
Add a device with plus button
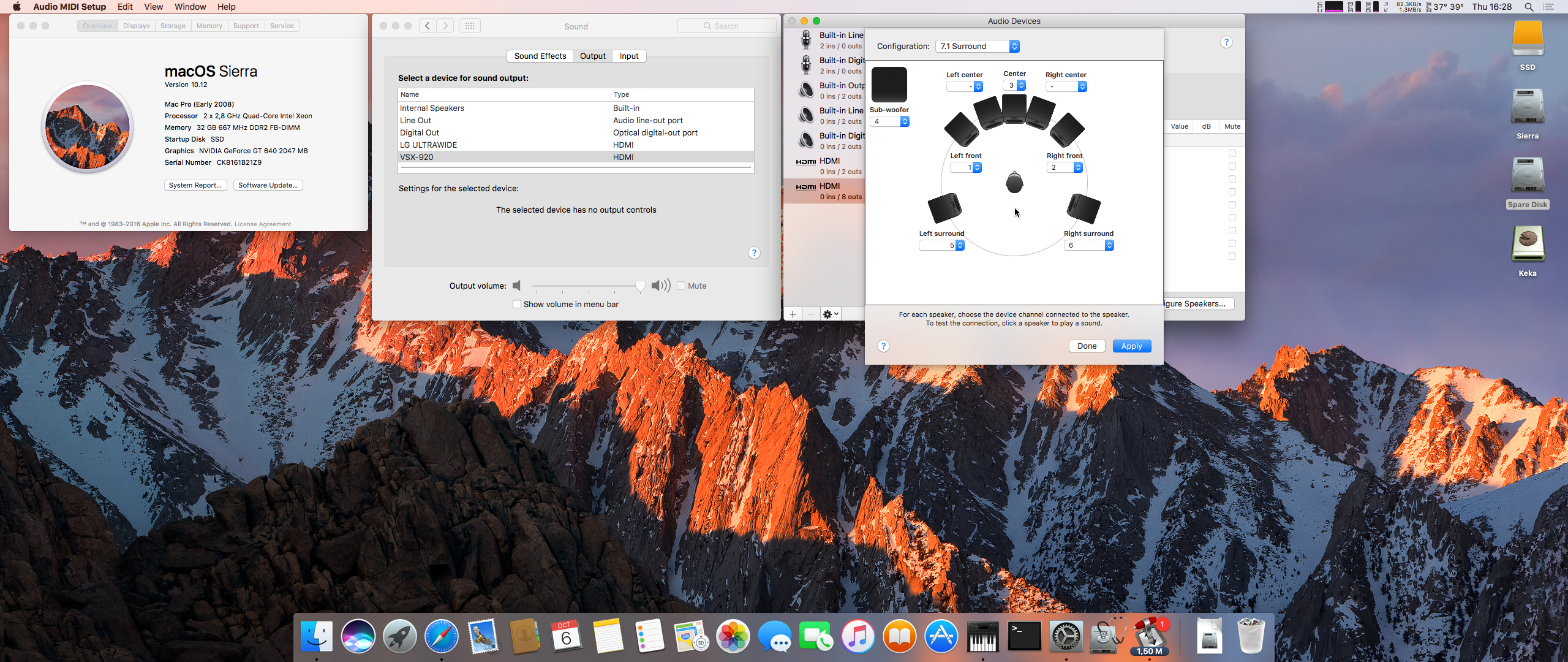pyautogui.click(x=793, y=314)
